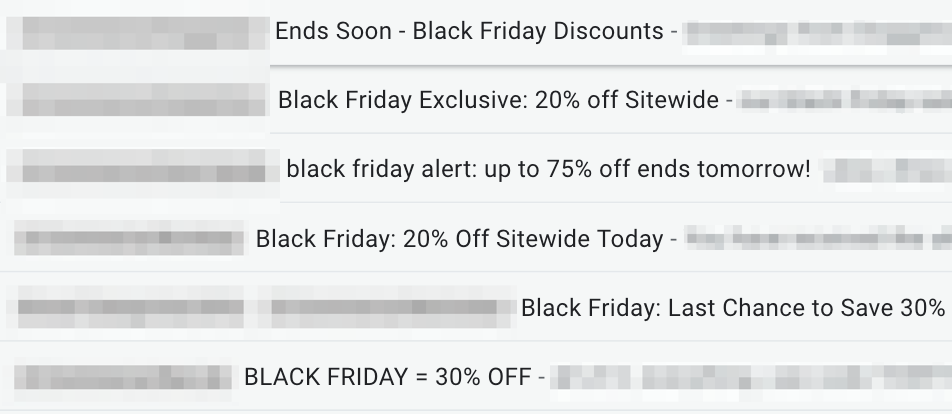The image size is (952, 414).
Task: Open "Black Friday: 20% Off Sitewide Today" email
Action: click(459, 239)
